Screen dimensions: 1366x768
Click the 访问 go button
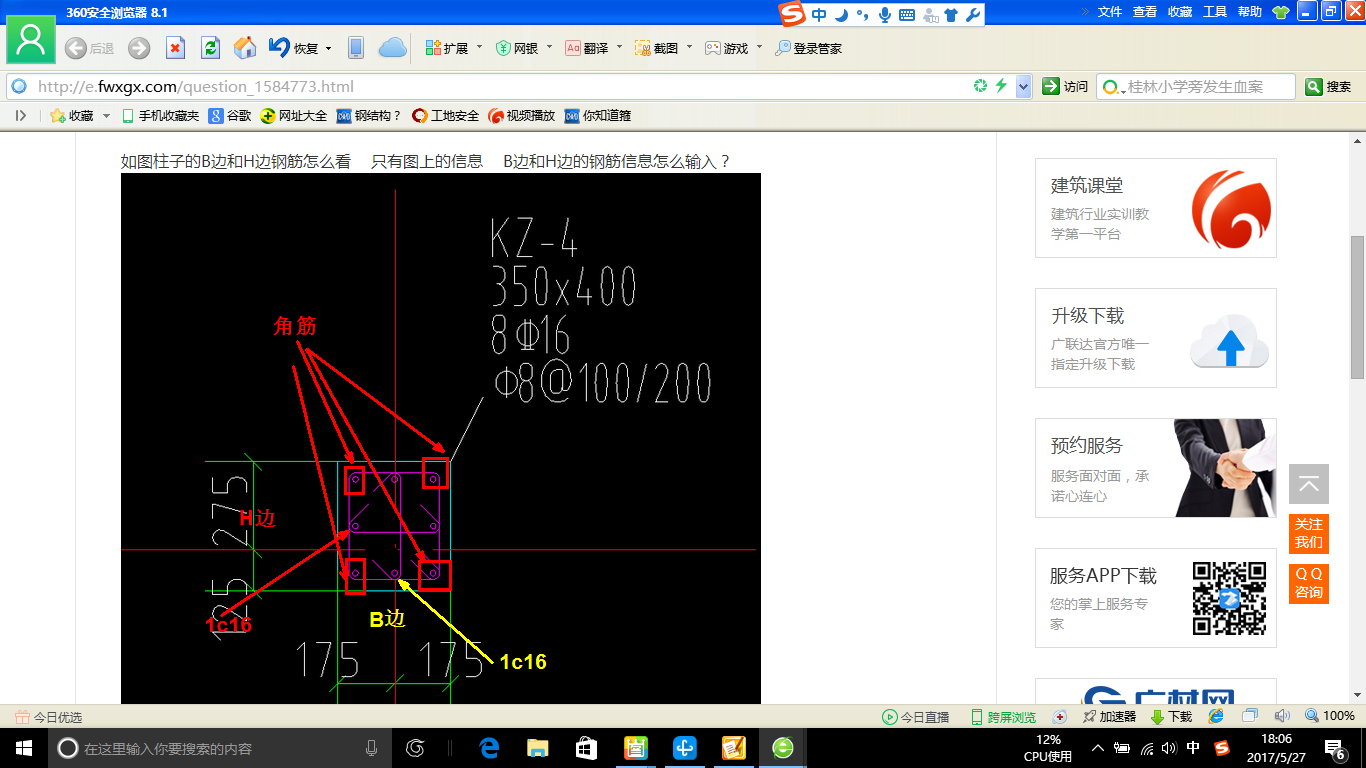(1065, 87)
